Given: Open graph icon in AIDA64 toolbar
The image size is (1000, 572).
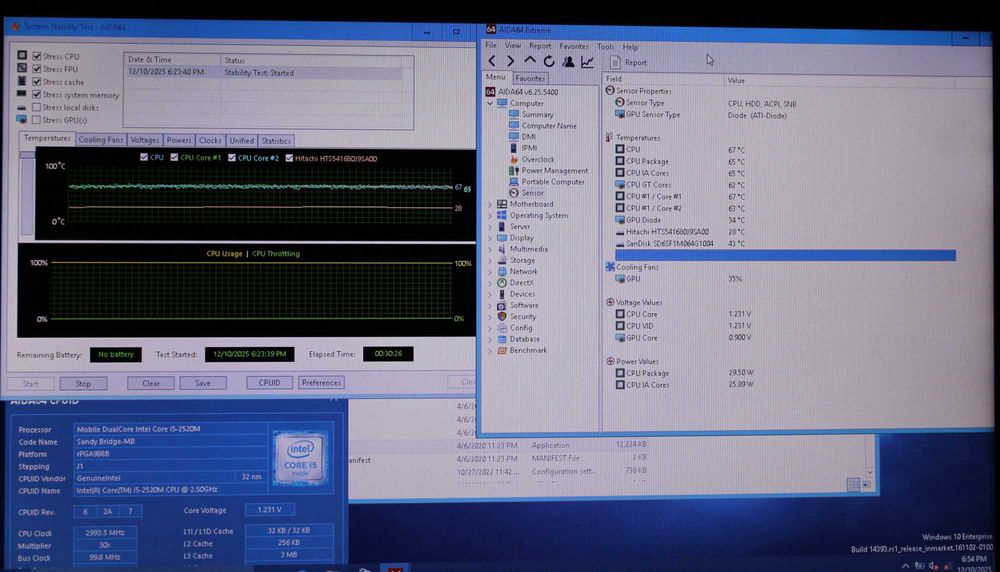Looking at the screenshot, I should [587, 61].
